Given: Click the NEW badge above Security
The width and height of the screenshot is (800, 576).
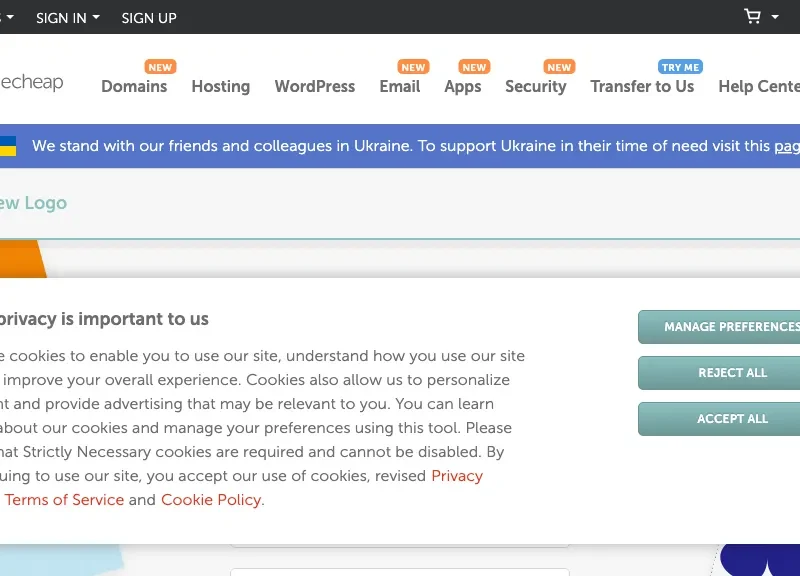Looking at the screenshot, I should click(559, 67).
